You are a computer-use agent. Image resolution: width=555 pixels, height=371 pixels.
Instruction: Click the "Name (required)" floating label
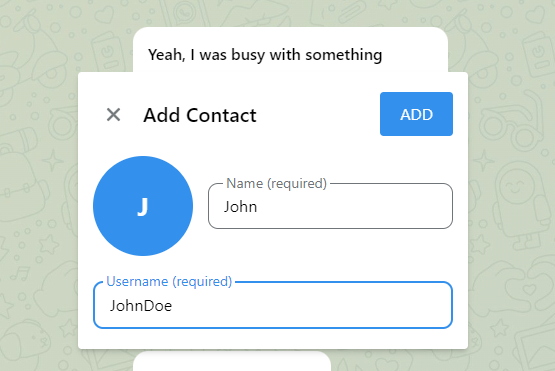pos(276,183)
